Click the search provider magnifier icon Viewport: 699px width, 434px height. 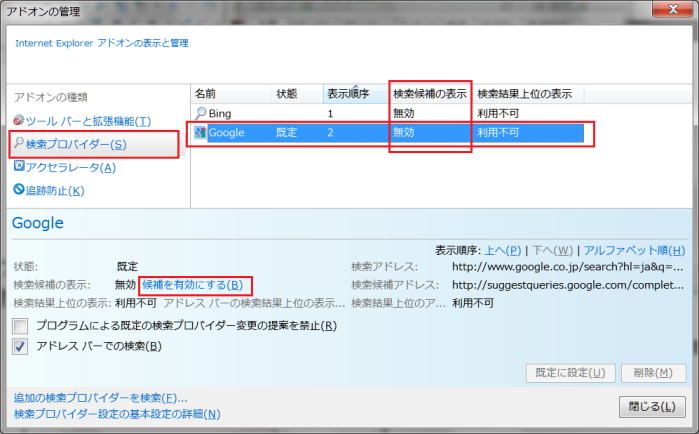point(19,143)
